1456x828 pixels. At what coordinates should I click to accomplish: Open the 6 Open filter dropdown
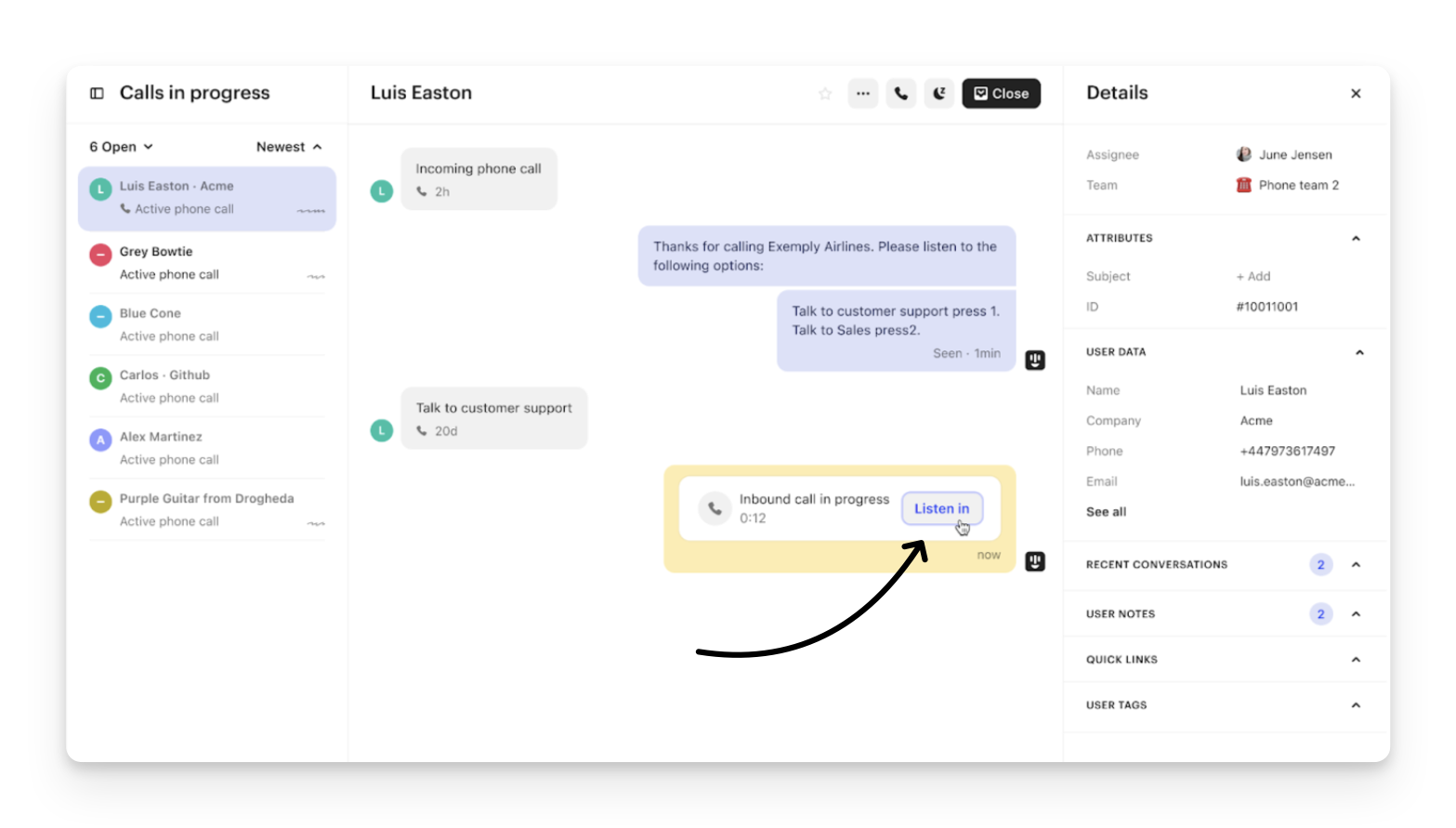coord(121,147)
